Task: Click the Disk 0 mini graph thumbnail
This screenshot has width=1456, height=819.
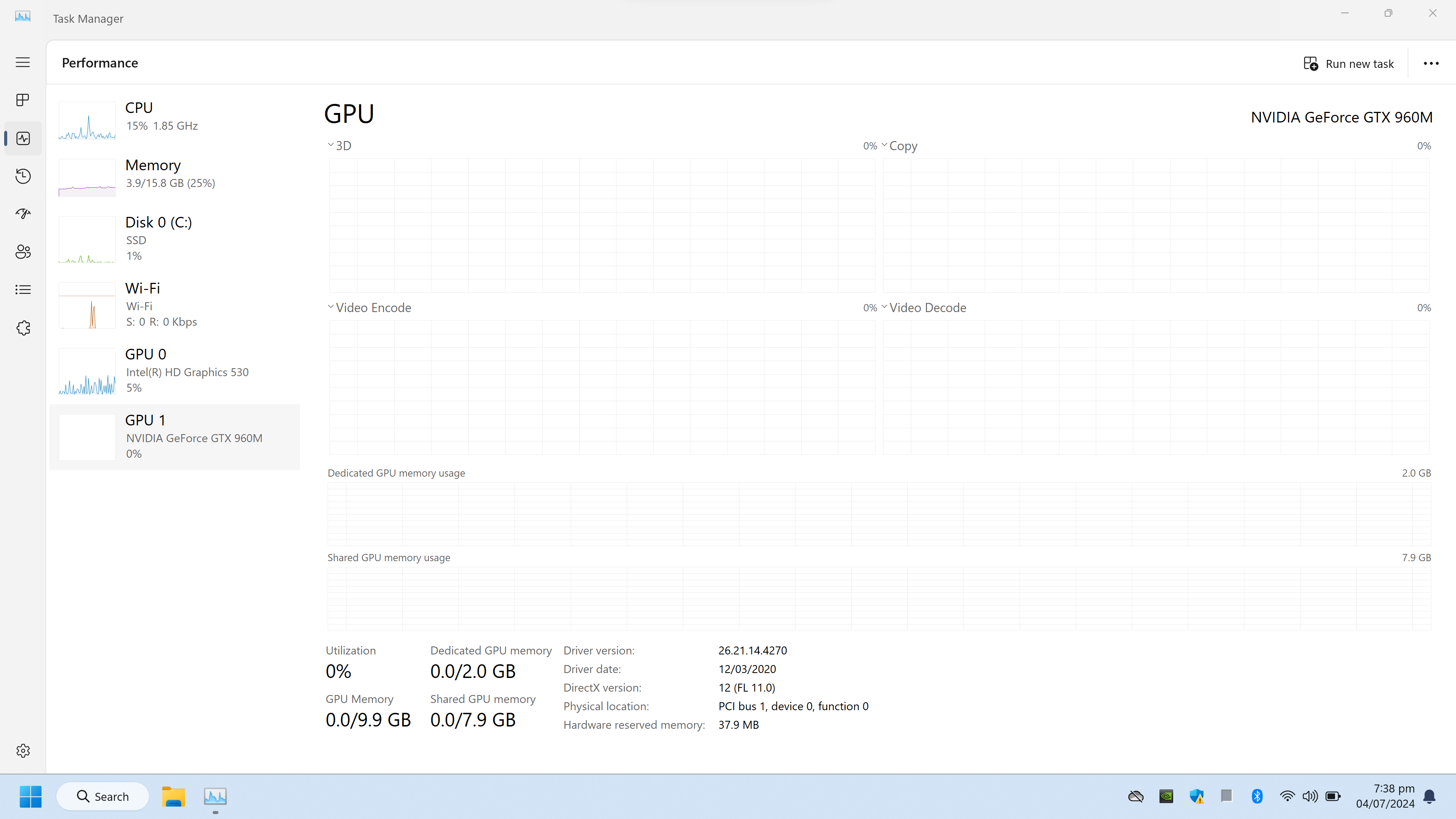Action: click(87, 239)
